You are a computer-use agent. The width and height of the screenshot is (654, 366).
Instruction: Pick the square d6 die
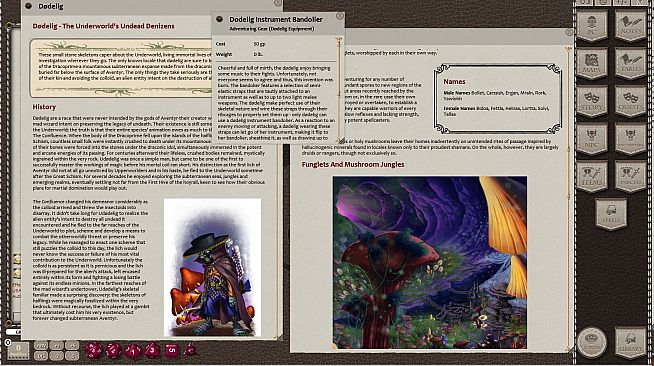pyautogui.click(x=172, y=350)
